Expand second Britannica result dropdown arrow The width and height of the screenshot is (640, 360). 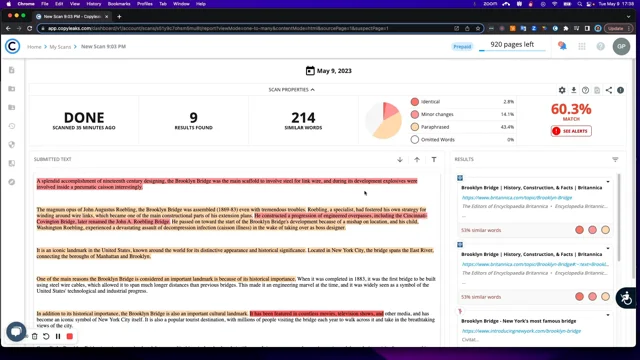tap(608, 248)
